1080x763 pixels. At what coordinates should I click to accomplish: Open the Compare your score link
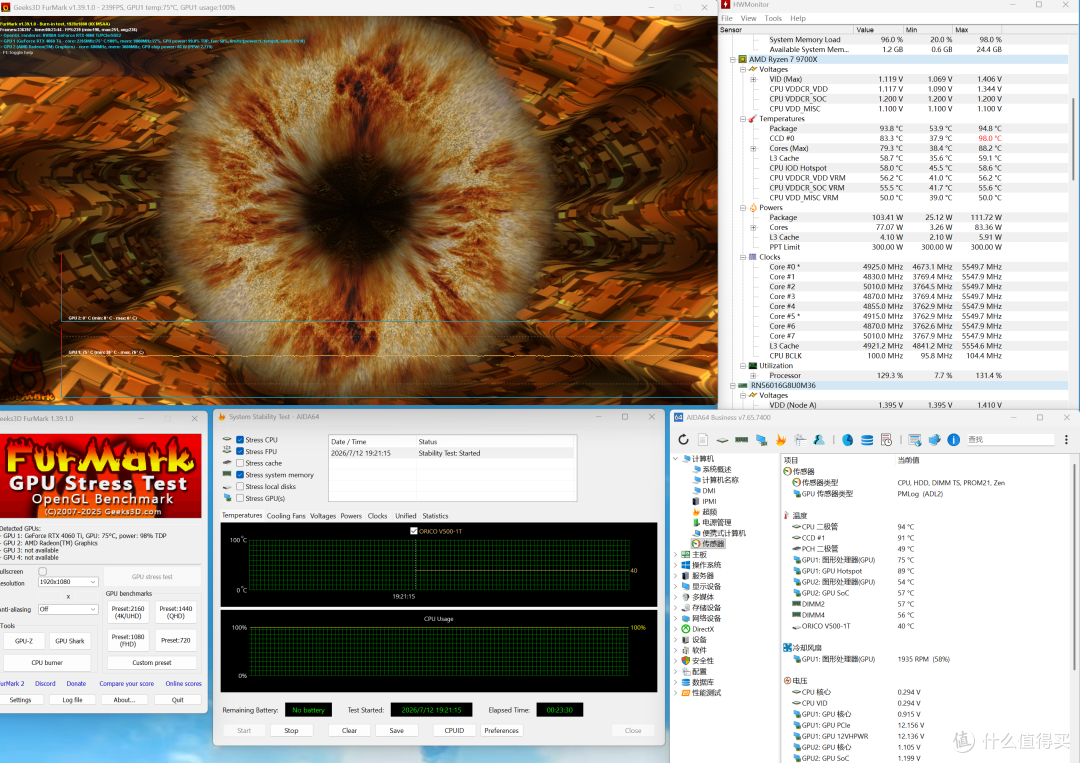127,684
